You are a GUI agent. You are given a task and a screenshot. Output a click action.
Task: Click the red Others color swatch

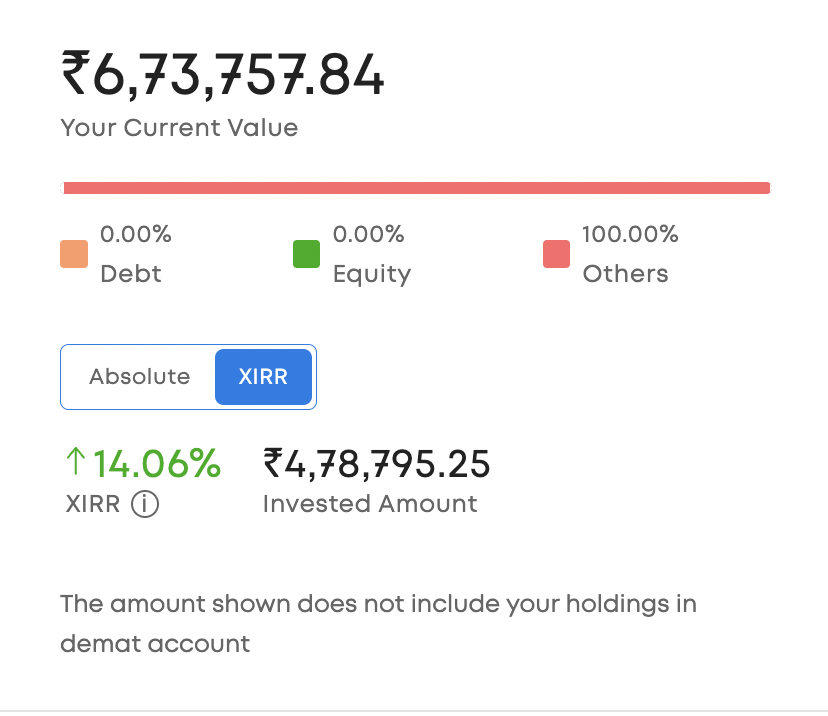[556, 254]
